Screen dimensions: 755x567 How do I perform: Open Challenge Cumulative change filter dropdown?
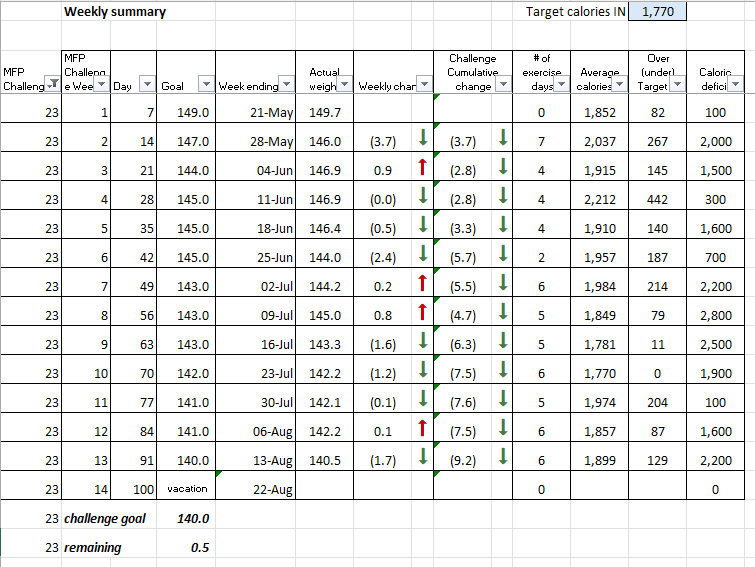tap(503, 84)
